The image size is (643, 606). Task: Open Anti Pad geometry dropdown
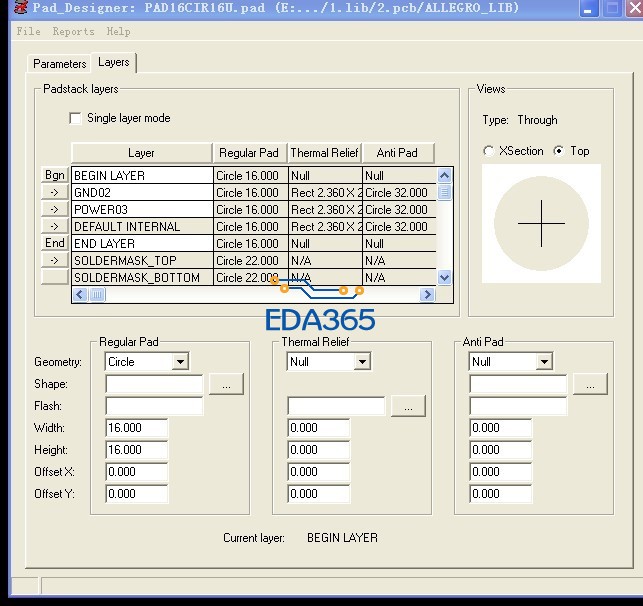[544, 362]
